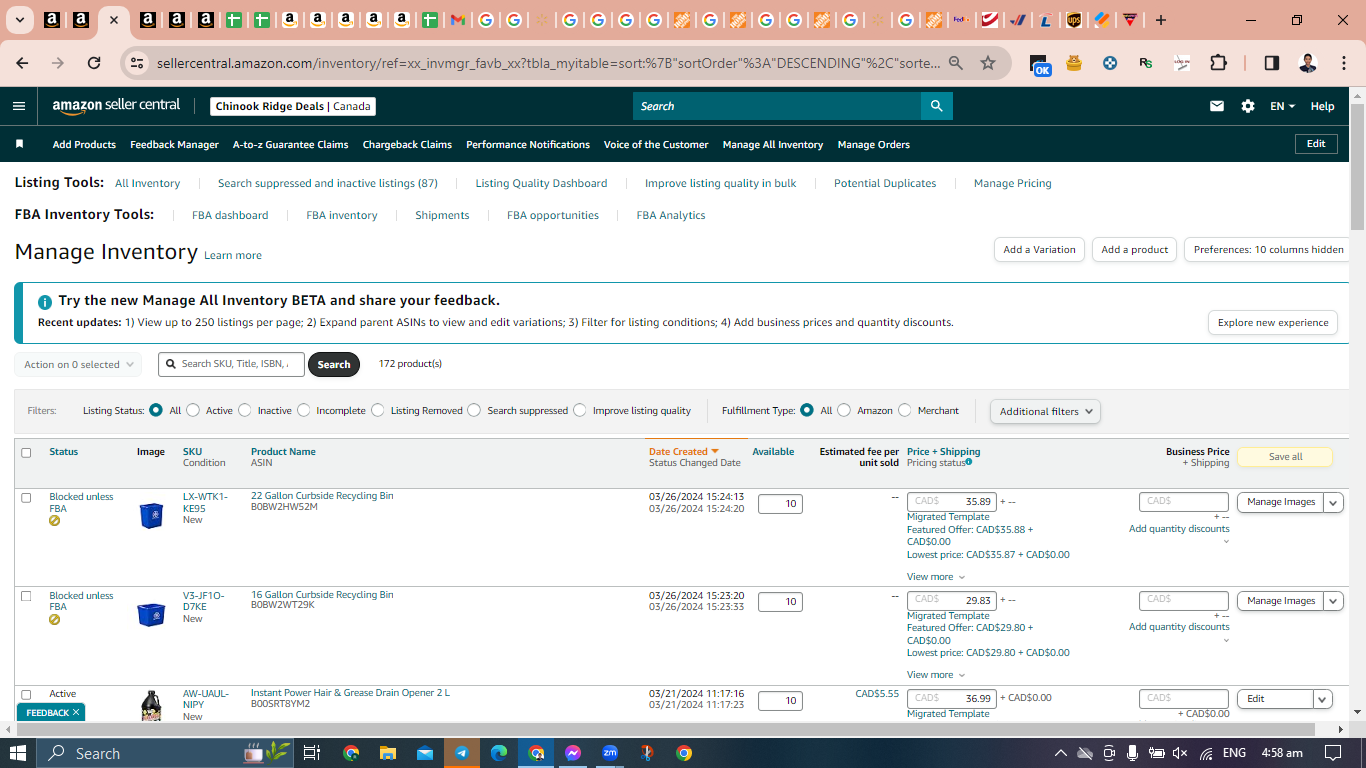Viewport: 1366px width, 768px height.
Task: Click the Save all button
Action: click(1285, 457)
